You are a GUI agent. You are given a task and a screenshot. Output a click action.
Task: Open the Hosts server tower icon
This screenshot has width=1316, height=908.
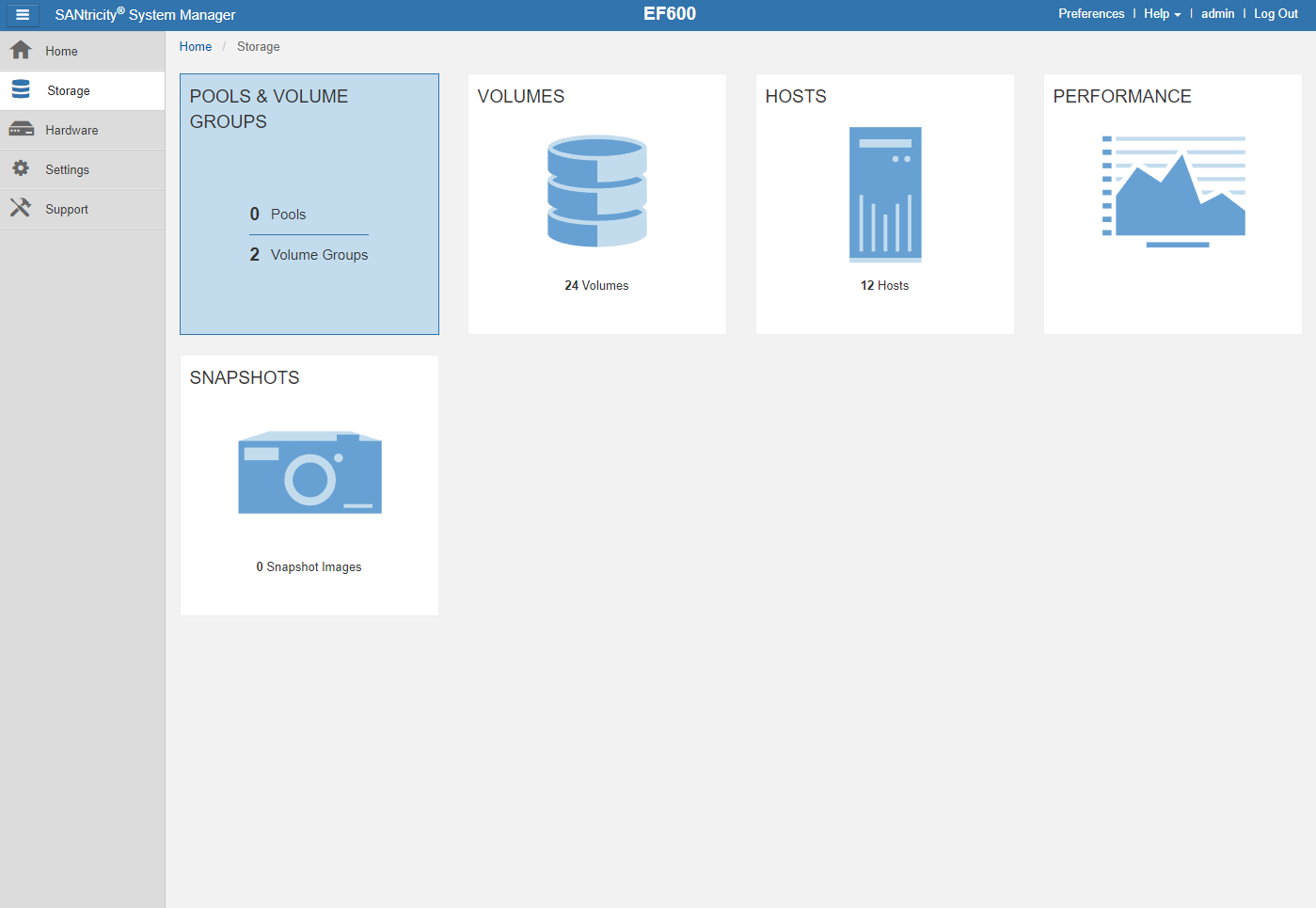[x=885, y=194]
